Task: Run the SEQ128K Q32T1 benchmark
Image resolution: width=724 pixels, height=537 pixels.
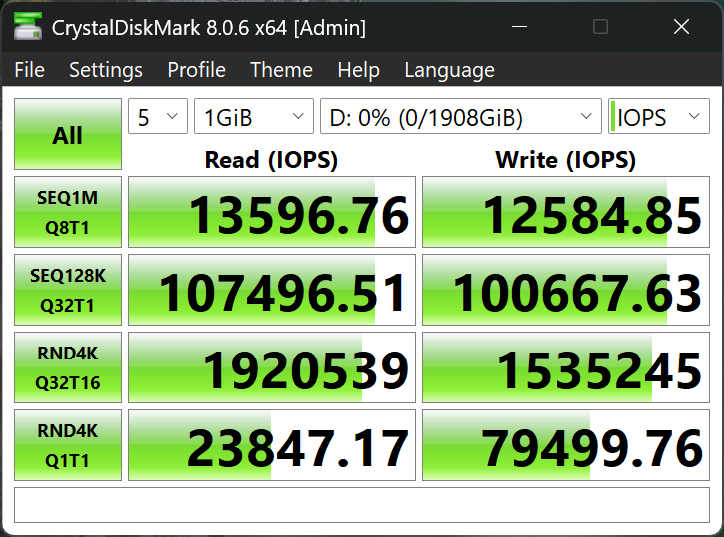Action: point(68,289)
